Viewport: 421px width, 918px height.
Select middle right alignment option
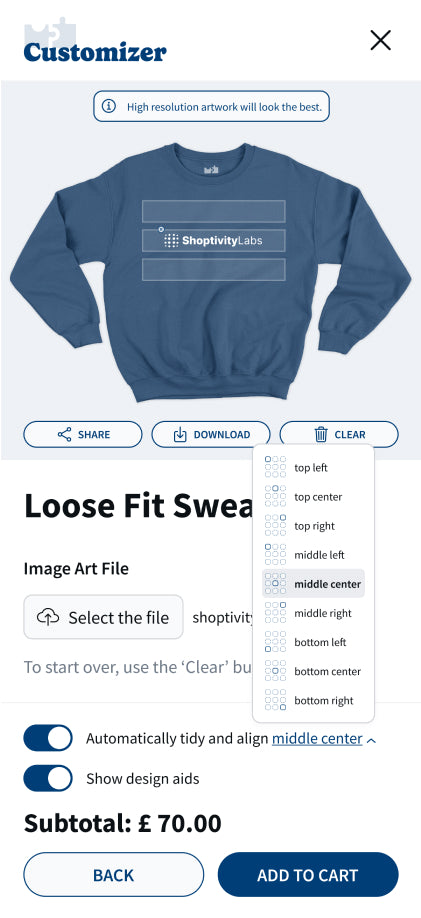tap(313, 613)
